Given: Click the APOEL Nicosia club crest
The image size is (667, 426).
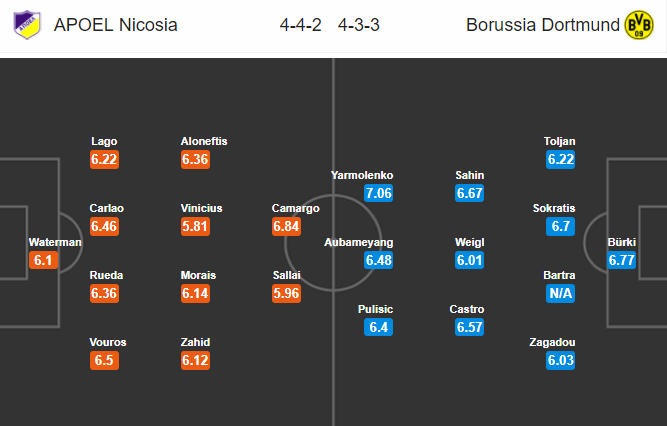Looking at the screenshot, I should tap(27, 25).
